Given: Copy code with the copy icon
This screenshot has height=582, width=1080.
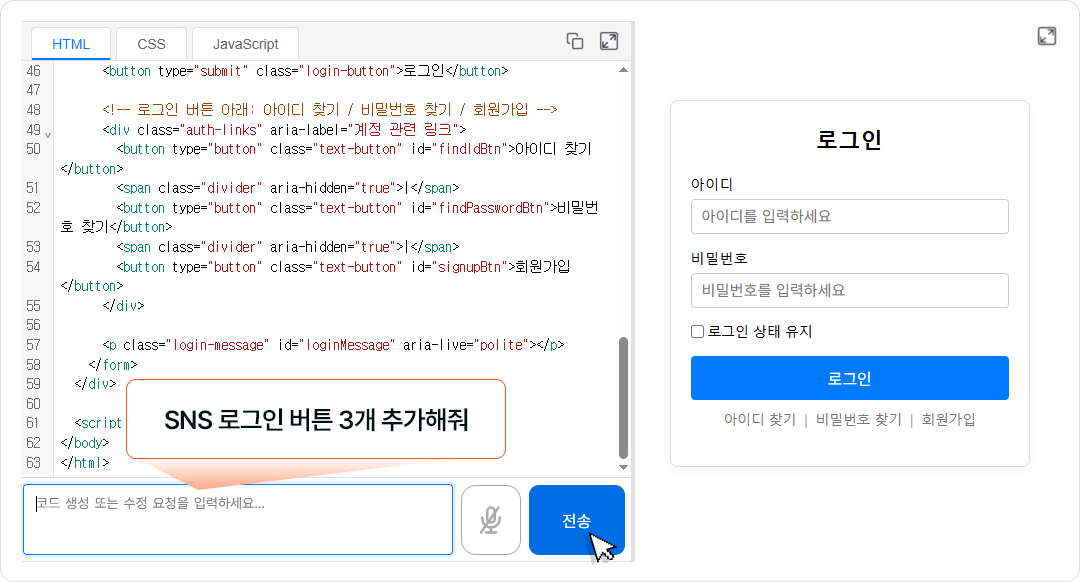Looking at the screenshot, I should (575, 41).
